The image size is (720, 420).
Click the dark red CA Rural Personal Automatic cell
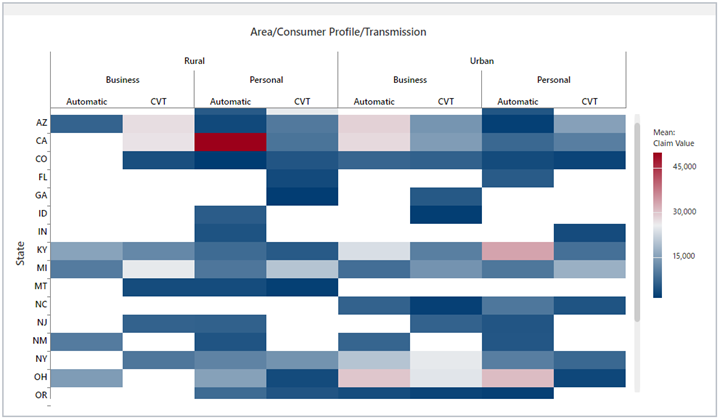tap(230, 142)
